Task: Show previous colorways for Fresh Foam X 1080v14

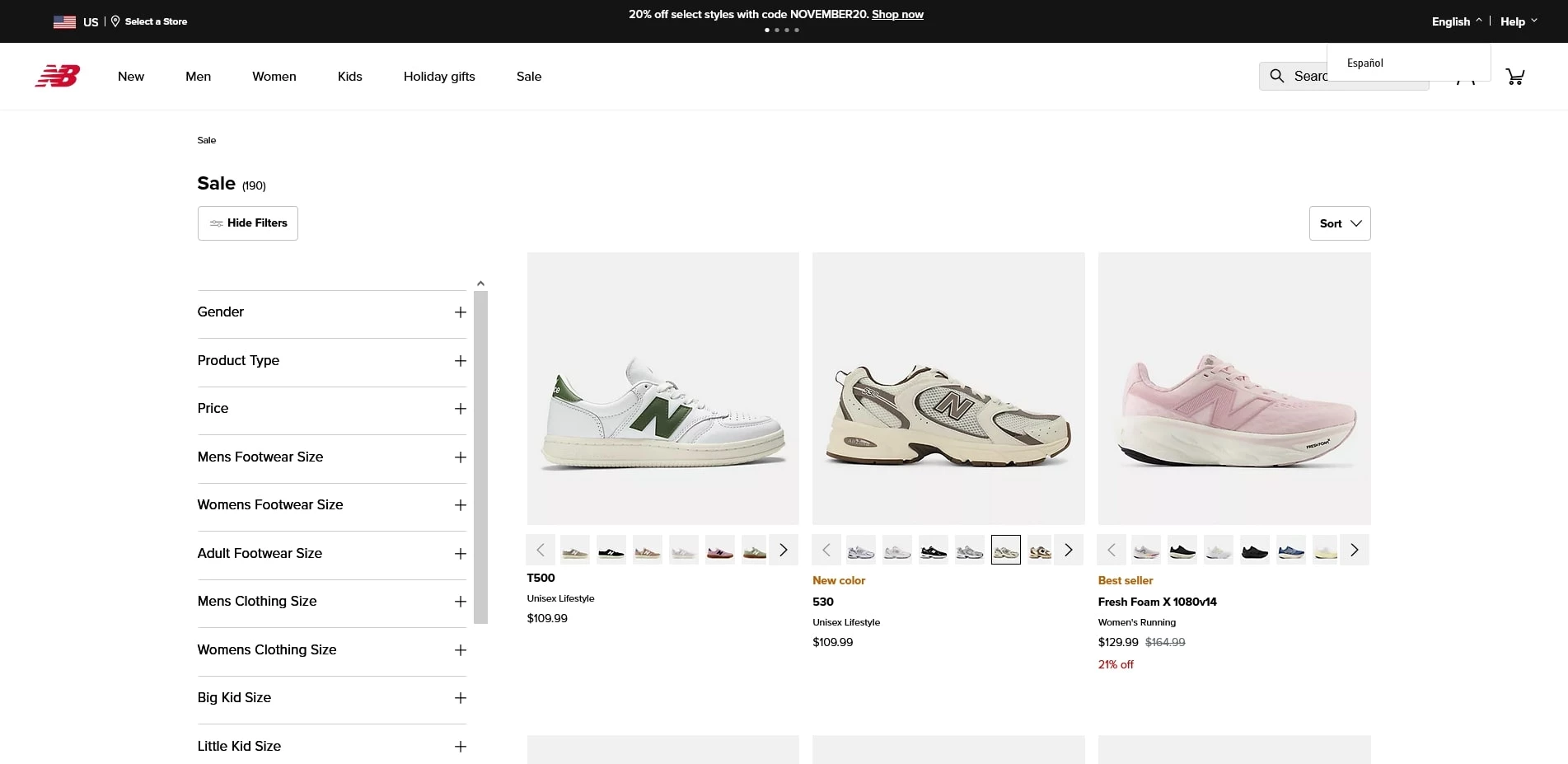Action: 1112,550
